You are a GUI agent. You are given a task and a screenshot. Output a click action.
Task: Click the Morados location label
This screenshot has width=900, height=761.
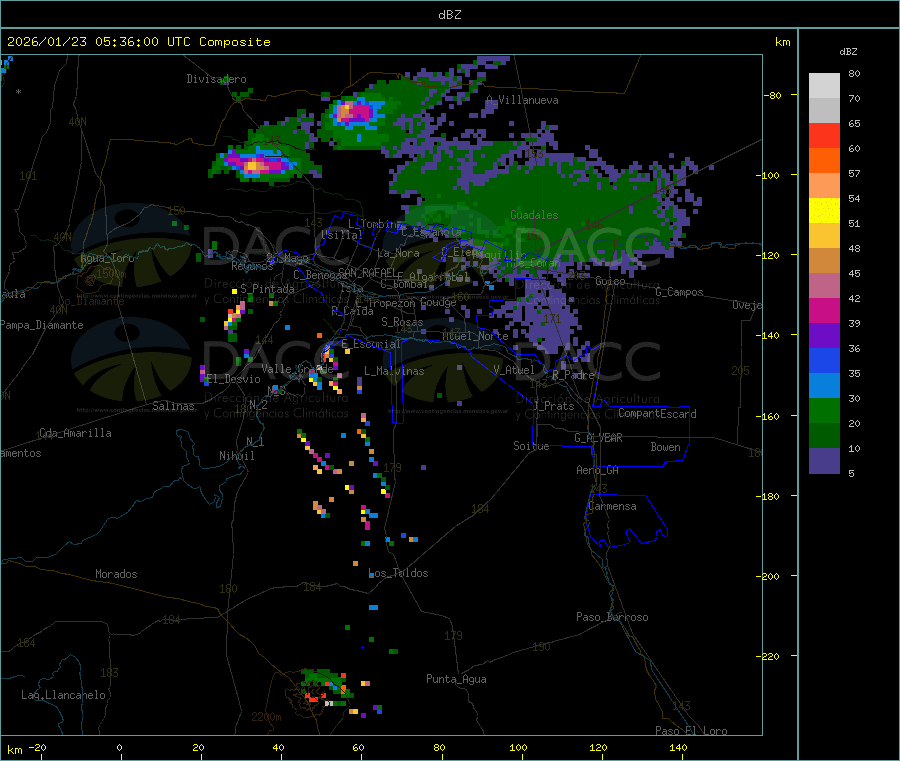coord(116,574)
